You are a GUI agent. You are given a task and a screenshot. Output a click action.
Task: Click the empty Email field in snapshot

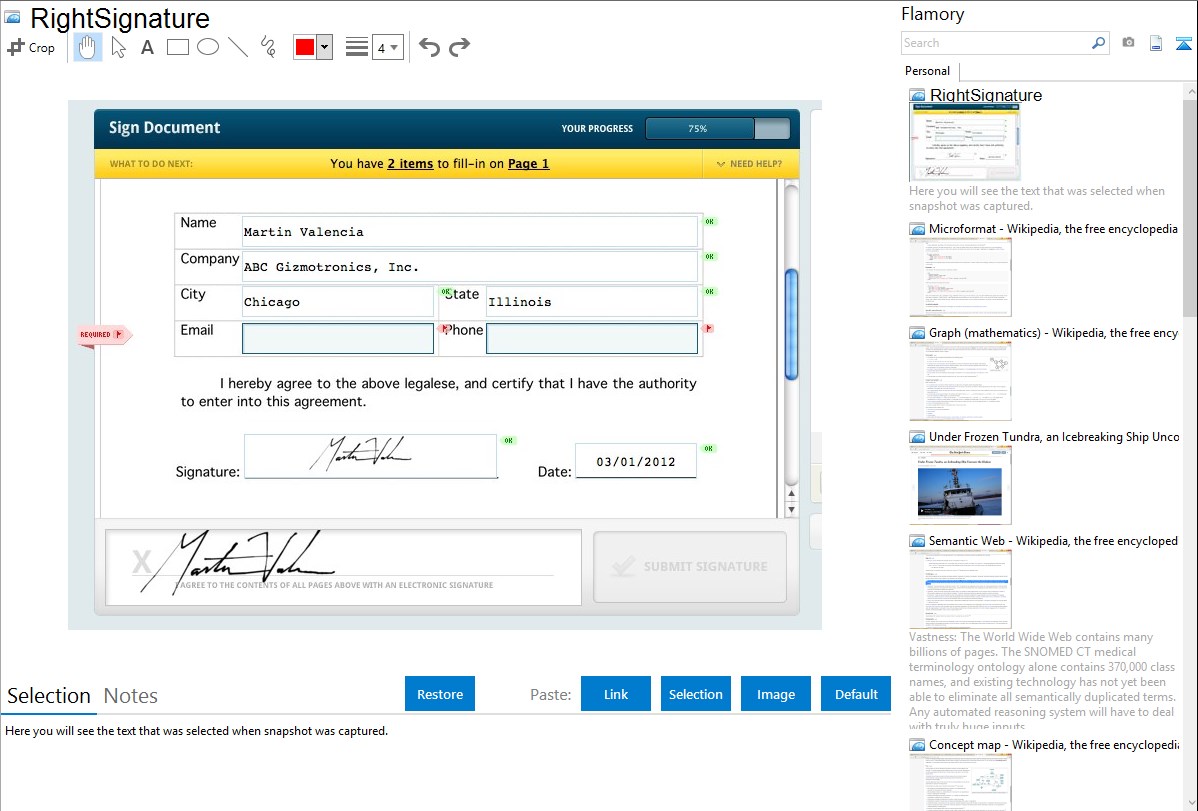(x=338, y=338)
